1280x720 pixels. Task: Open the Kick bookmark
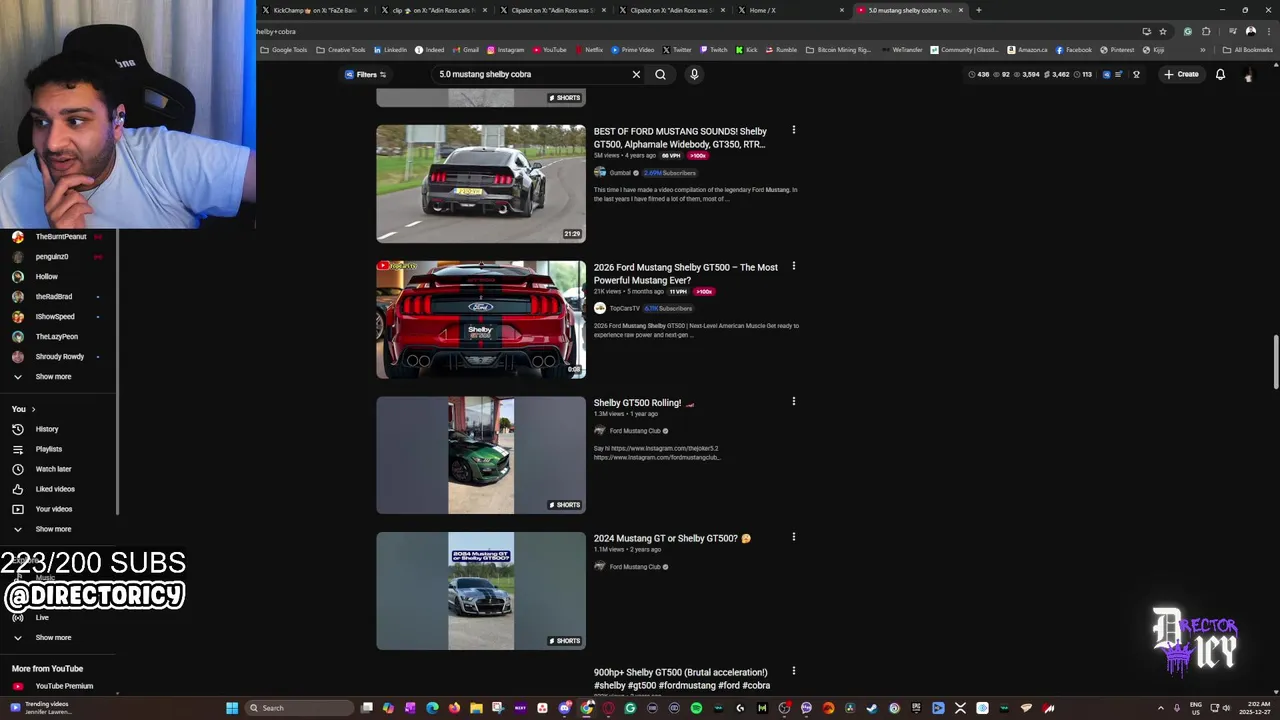point(747,50)
